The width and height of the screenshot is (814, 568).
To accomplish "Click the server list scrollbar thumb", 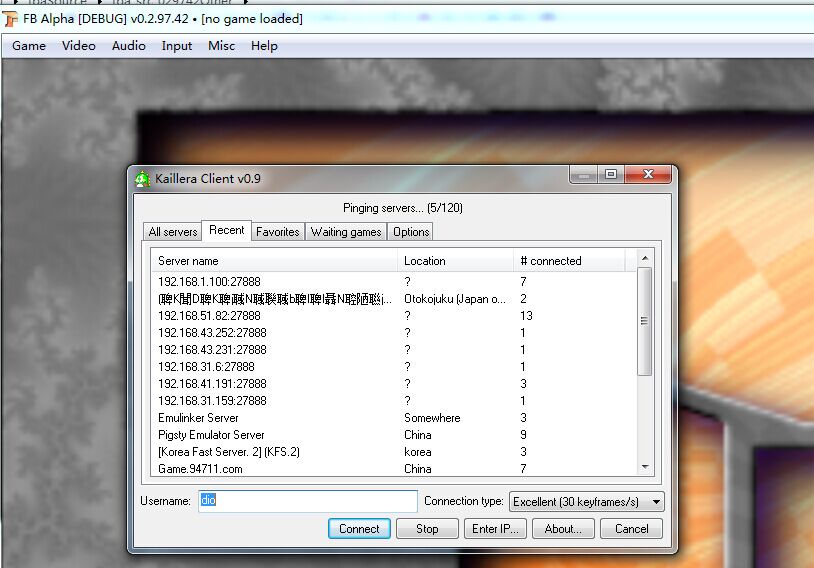I will click(x=645, y=321).
